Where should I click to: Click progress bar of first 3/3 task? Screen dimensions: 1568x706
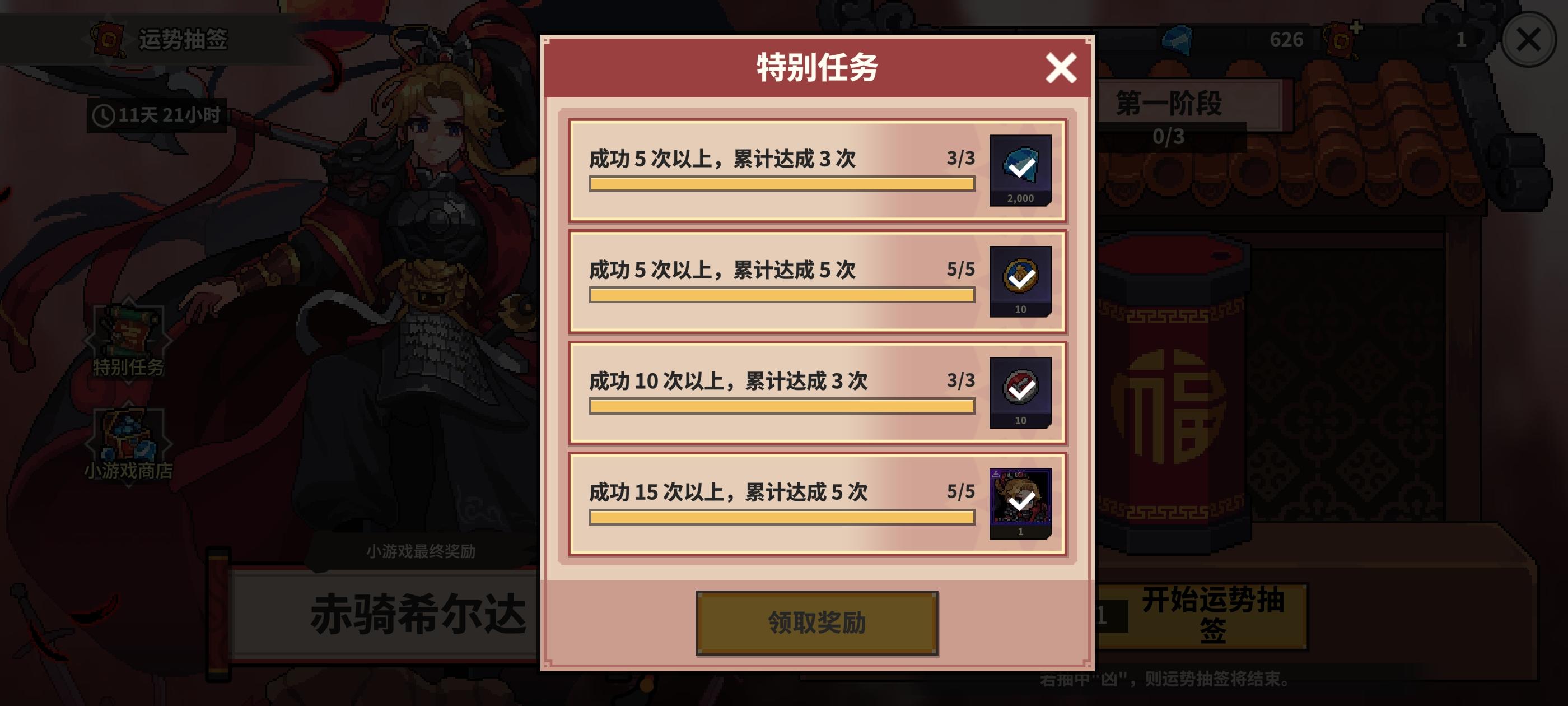pos(782,184)
